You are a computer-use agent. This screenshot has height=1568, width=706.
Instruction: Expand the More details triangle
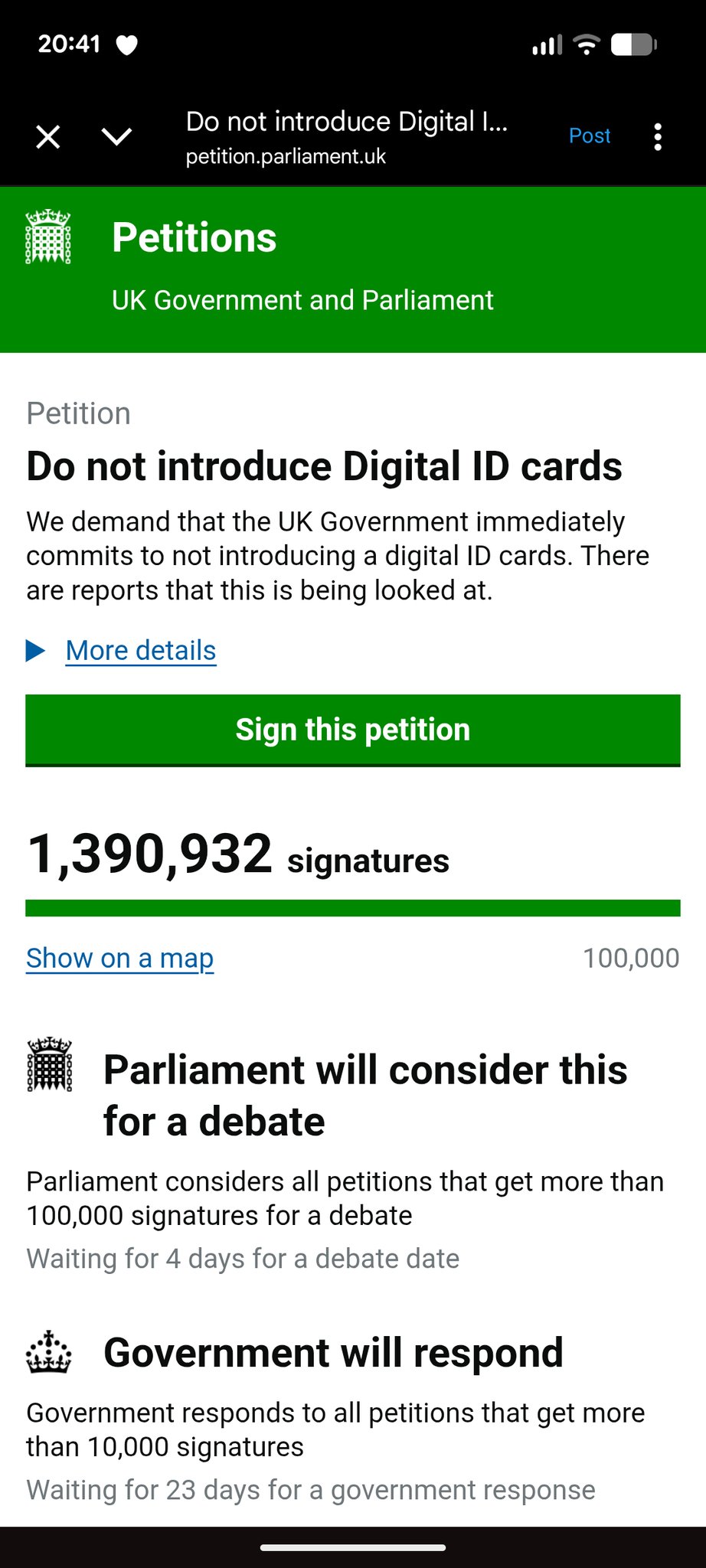coord(35,651)
